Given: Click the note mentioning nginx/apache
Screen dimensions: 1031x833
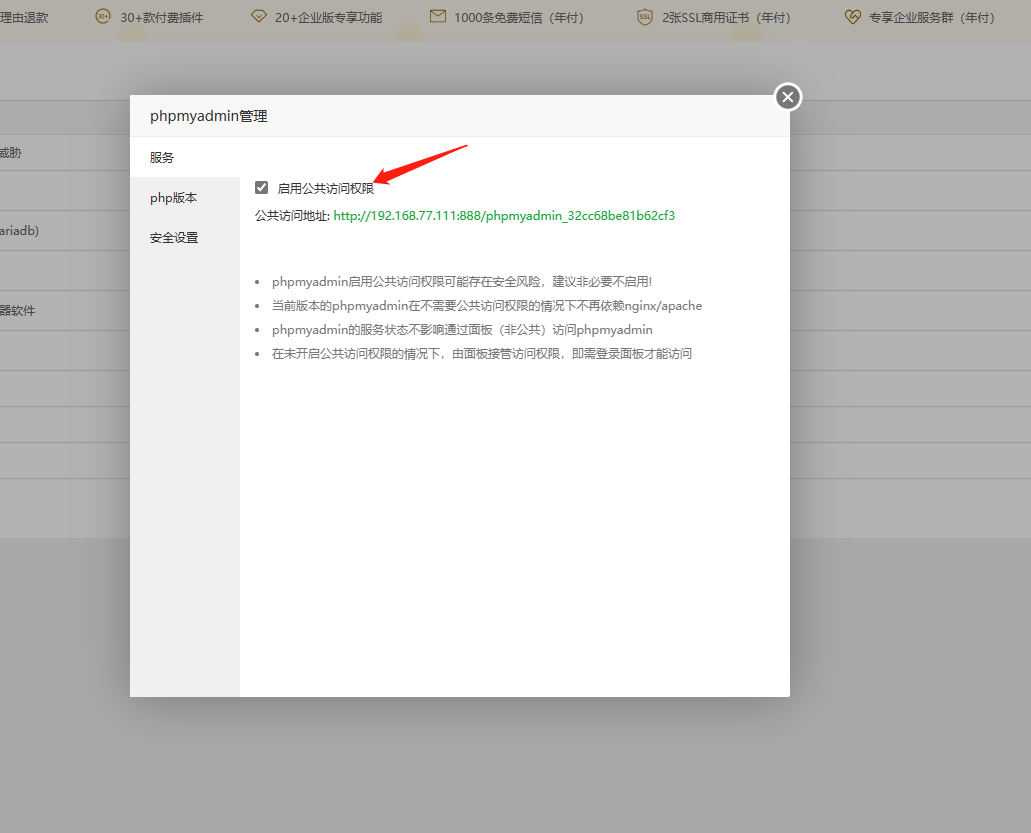Looking at the screenshot, I should pyautogui.click(x=487, y=306).
